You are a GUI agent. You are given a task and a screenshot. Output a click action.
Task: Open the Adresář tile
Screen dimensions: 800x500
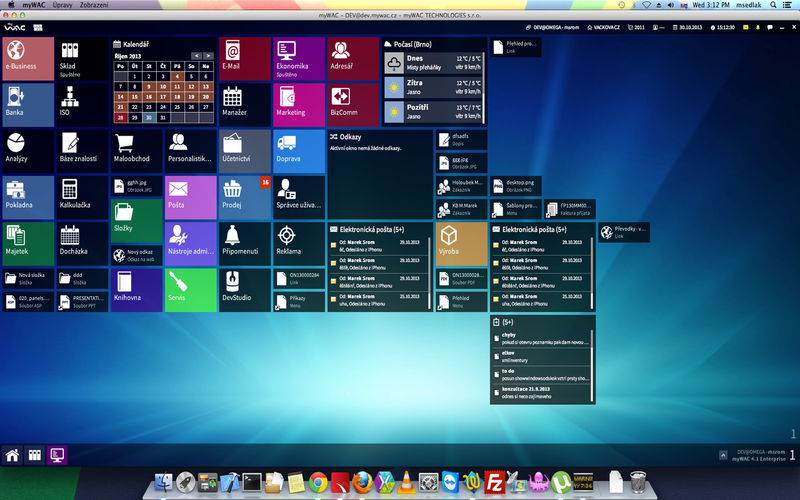pos(353,59)
